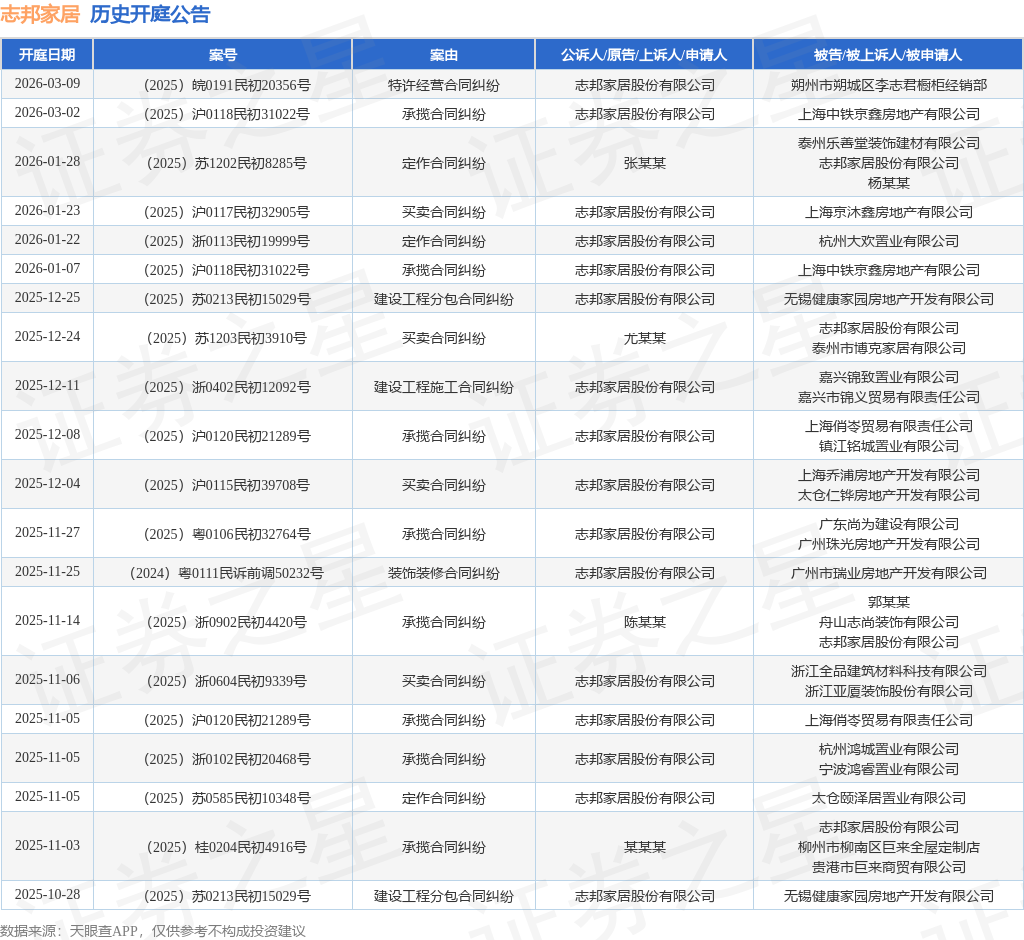Click case number 苏1202民初8285号
The image size is (1024, 940).
click(227, 163)
